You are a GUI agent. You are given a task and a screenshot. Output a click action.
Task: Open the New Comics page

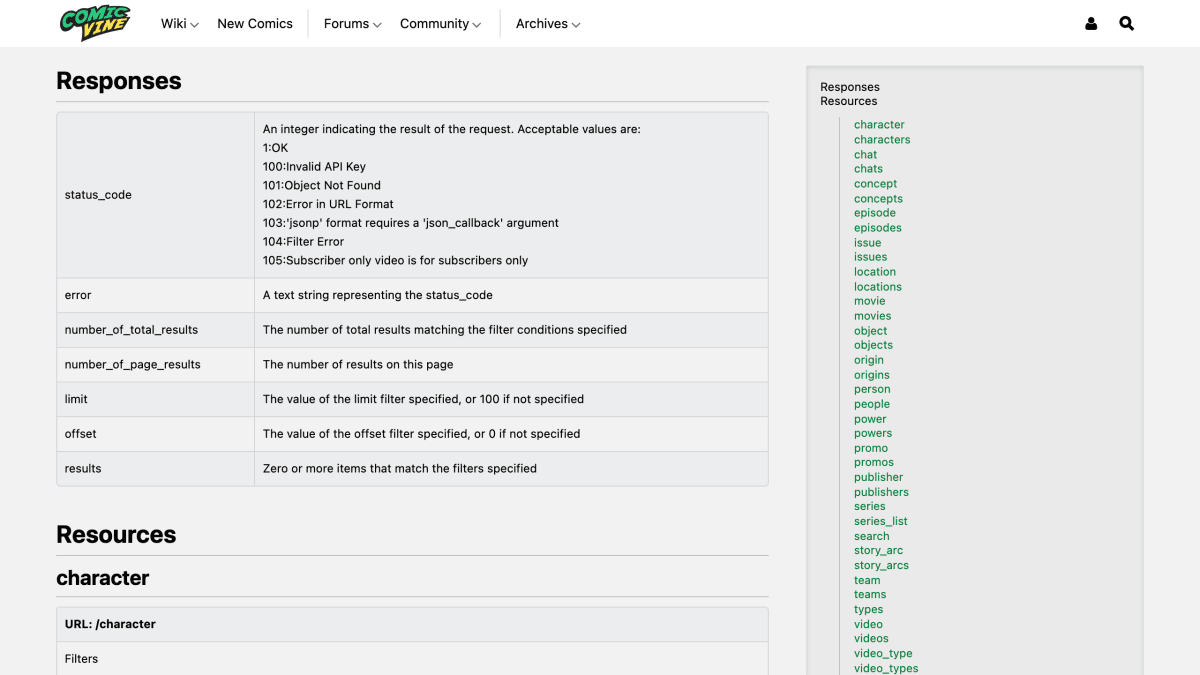pos(255,24)
